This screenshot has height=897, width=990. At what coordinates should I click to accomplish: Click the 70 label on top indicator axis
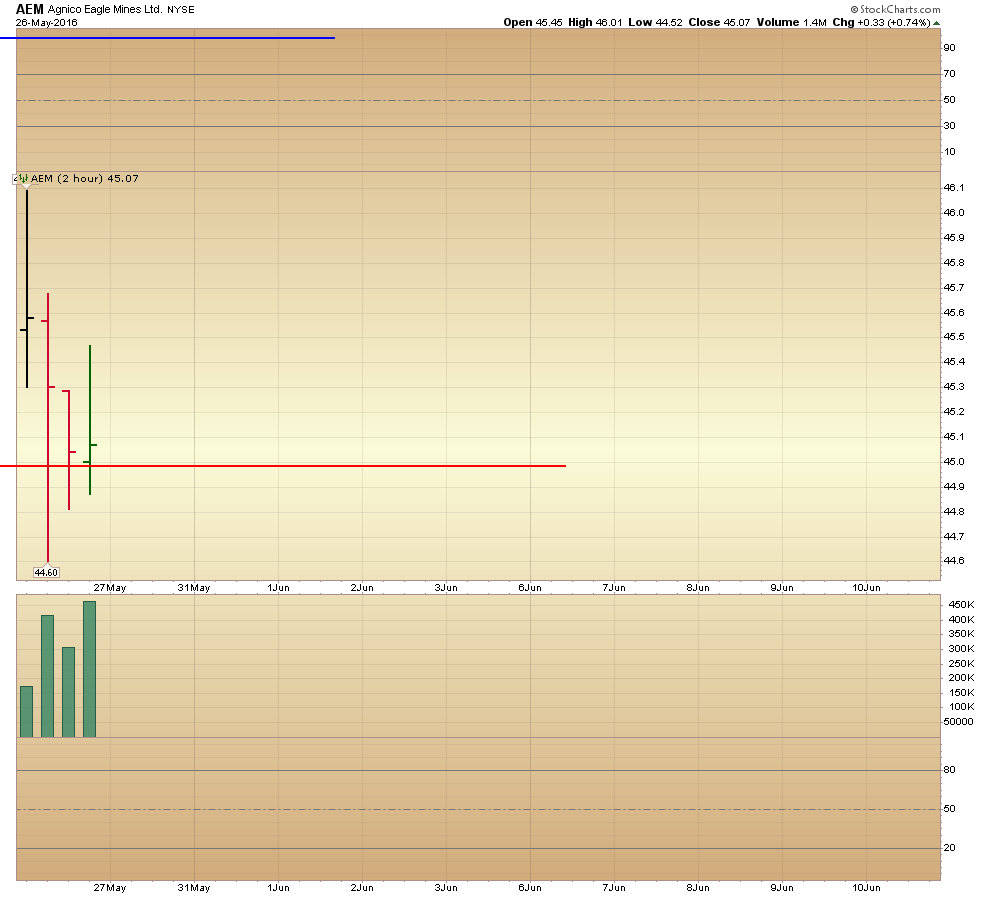coord(949,74)
